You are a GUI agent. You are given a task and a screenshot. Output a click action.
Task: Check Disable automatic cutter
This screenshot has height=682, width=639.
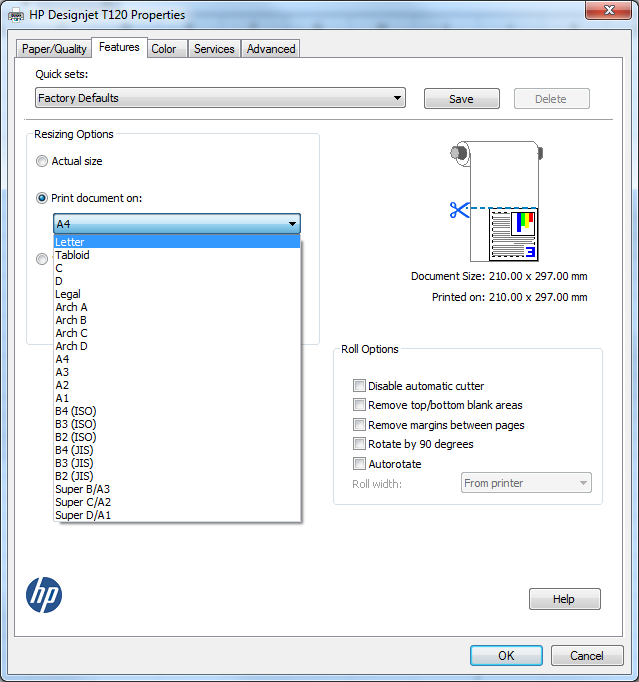(359, 386)
